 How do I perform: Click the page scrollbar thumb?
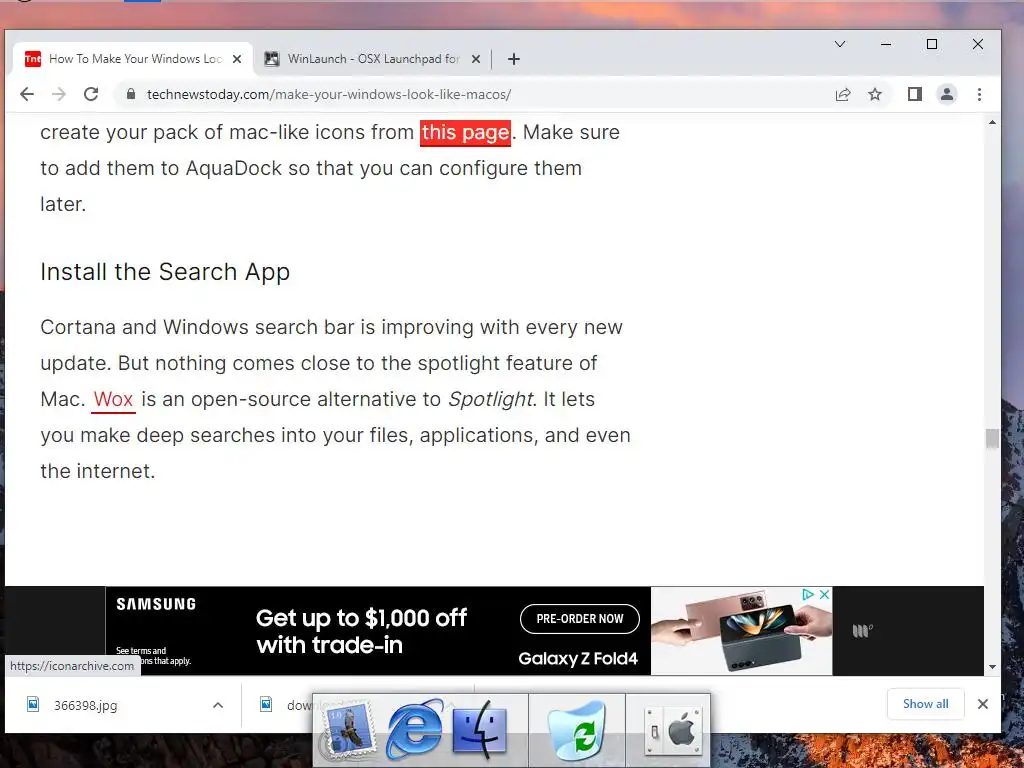992,438
